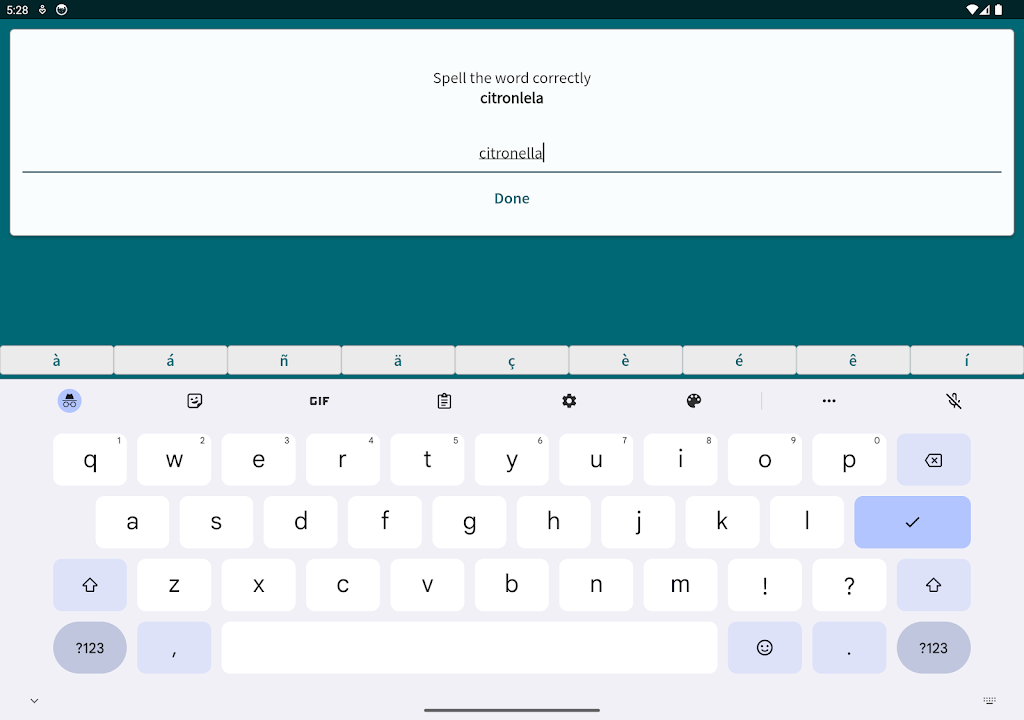The width and height of the screenshot is (1024, 720).
Task: Open keyboard theme palette icon
Action: tap(694, 401)
